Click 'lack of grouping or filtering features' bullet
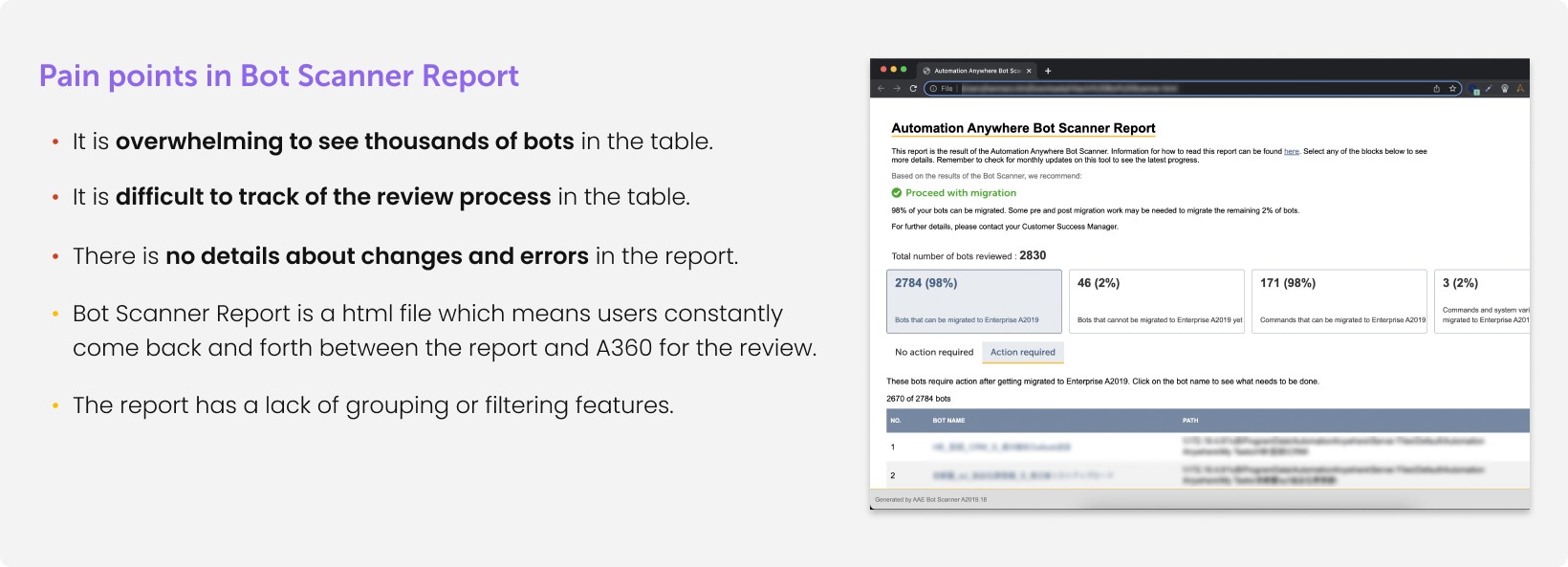1568x567 pixels. (x=373, y=405)
